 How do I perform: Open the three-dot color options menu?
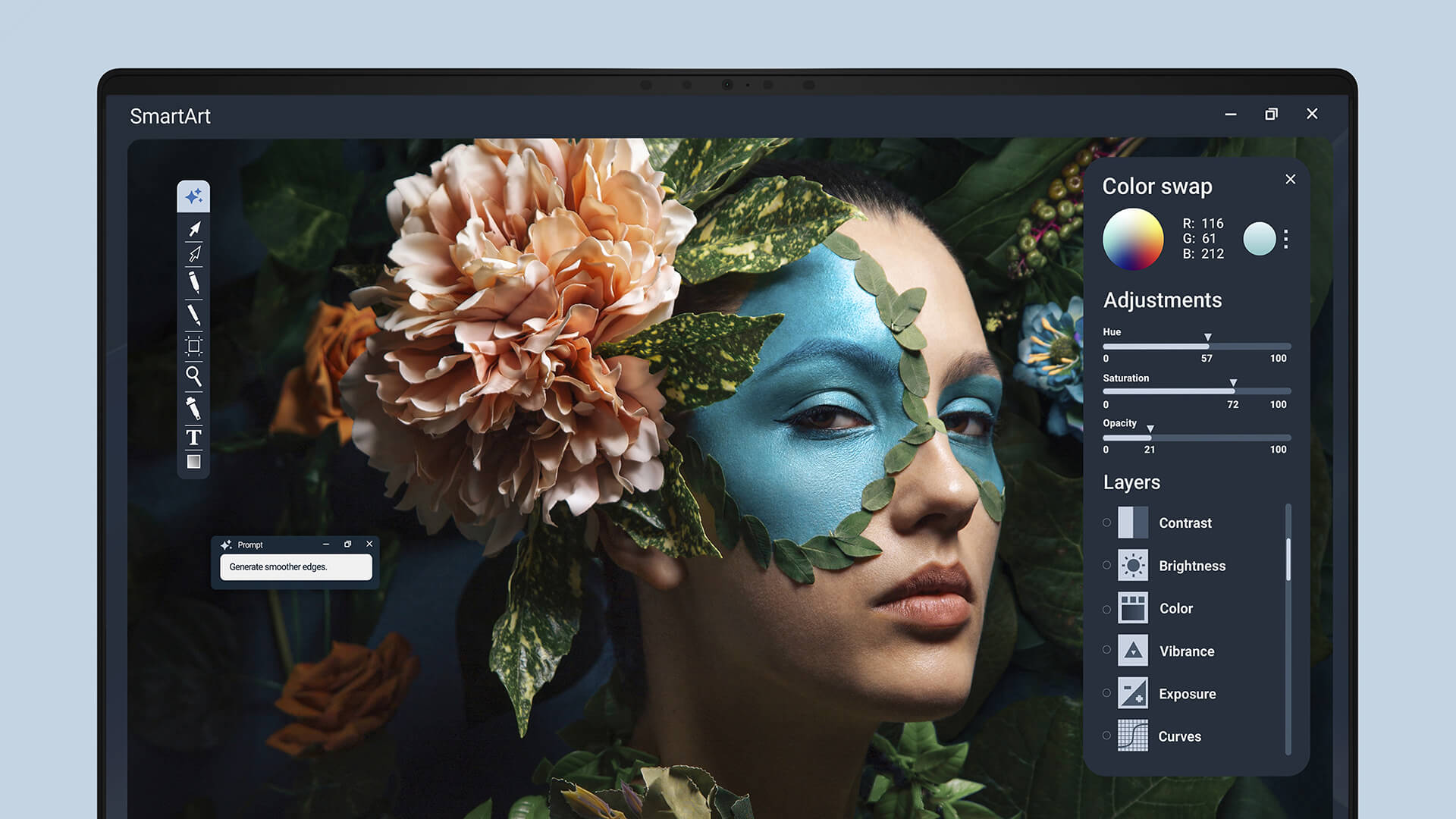coord(1286,240)
